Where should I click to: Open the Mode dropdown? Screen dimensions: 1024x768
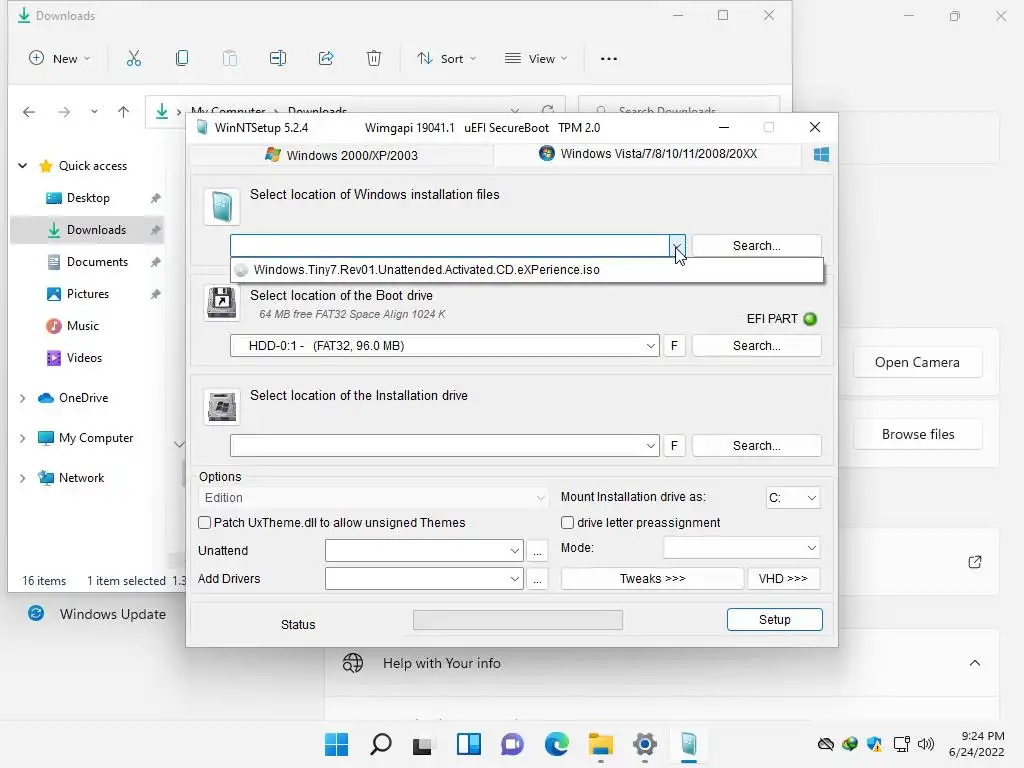[x=741, y=548]
